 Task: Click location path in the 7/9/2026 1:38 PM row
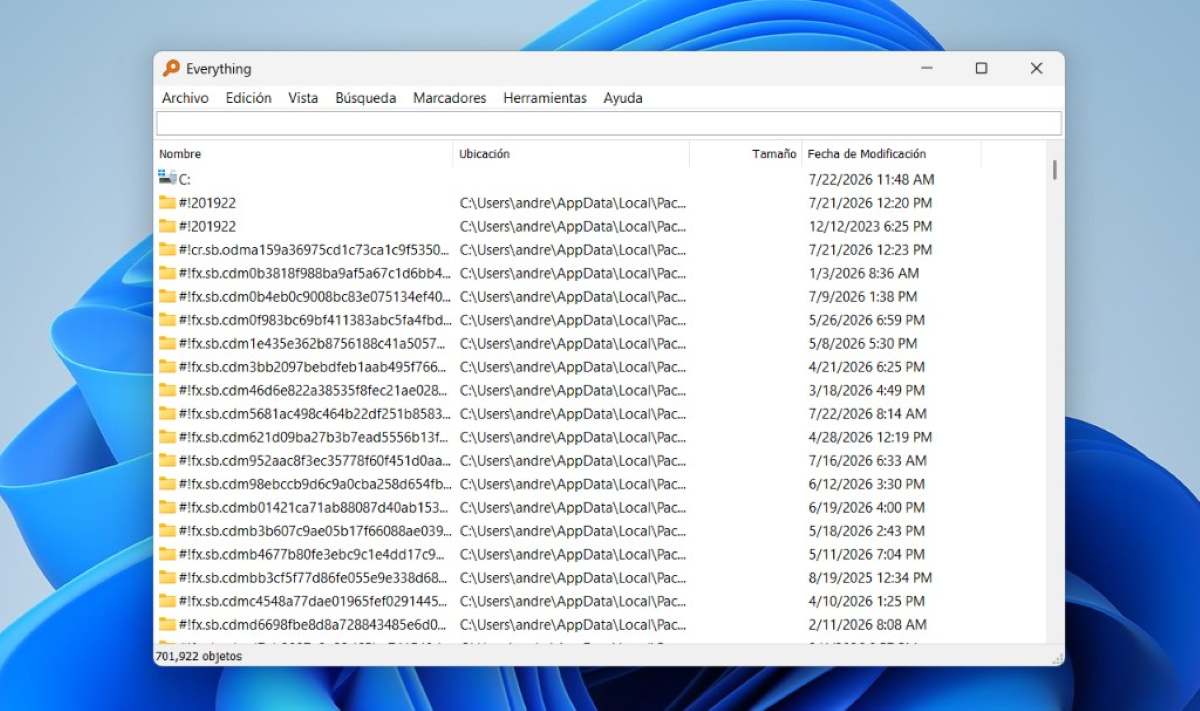pos(573,296)
